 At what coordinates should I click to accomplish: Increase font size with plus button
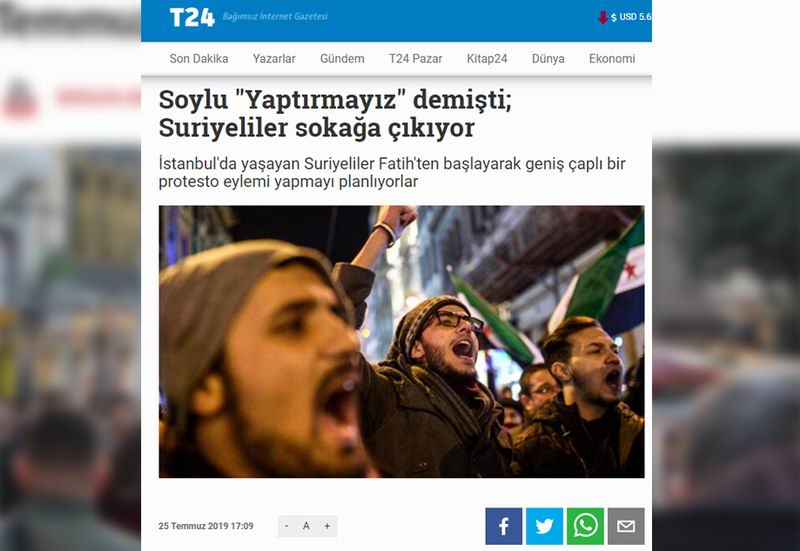point(327,526)
